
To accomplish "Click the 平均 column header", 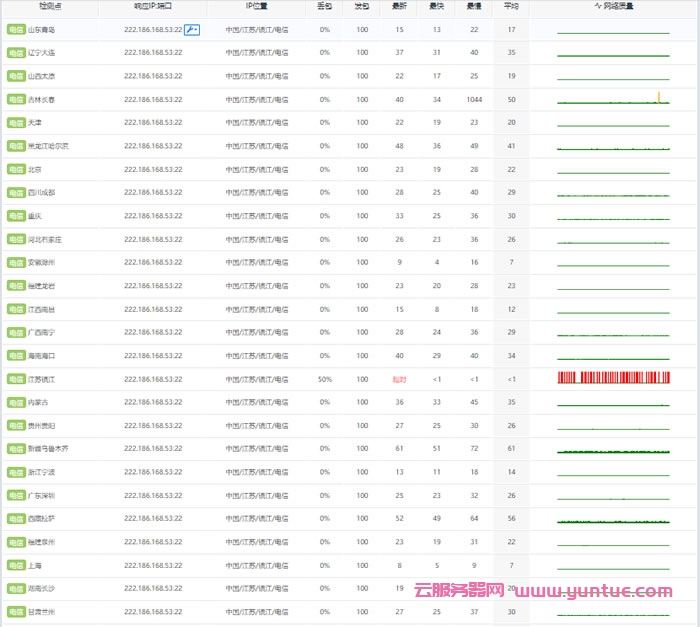I will (x=511, y=6).
